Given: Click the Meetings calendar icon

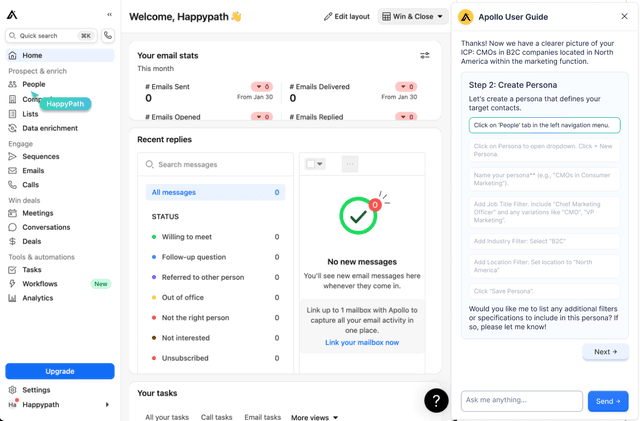Looking at the screenshot, I should tap(13, 213).
